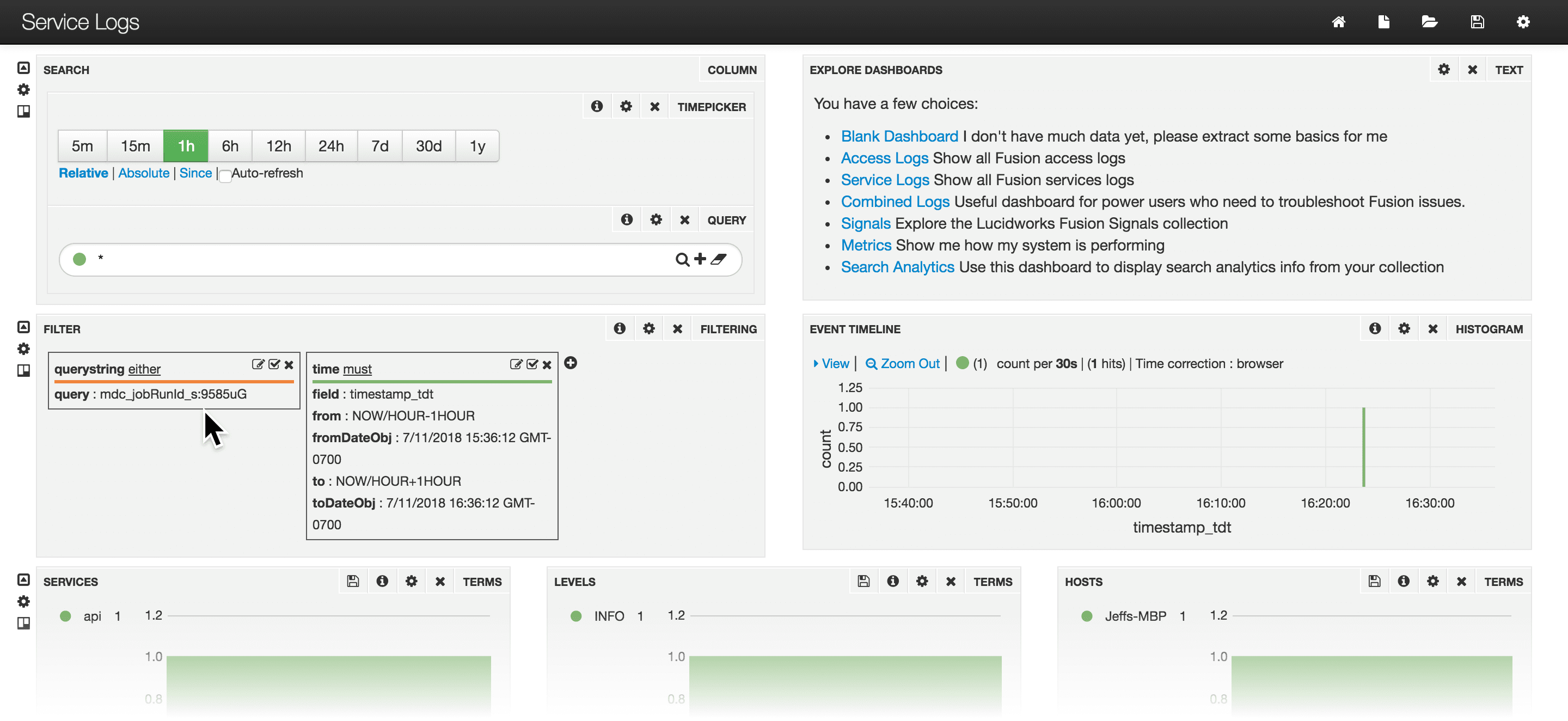Add panel to Search row icon
The height and width of the screenshot is (721, 1568).
point(23,112)
